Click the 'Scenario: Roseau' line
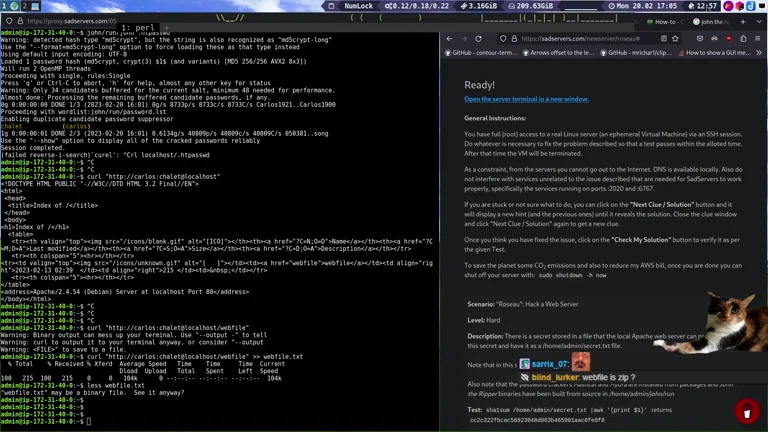Image resolution: width=768 pixels, height=432 pixels. [x=523, y=304]
